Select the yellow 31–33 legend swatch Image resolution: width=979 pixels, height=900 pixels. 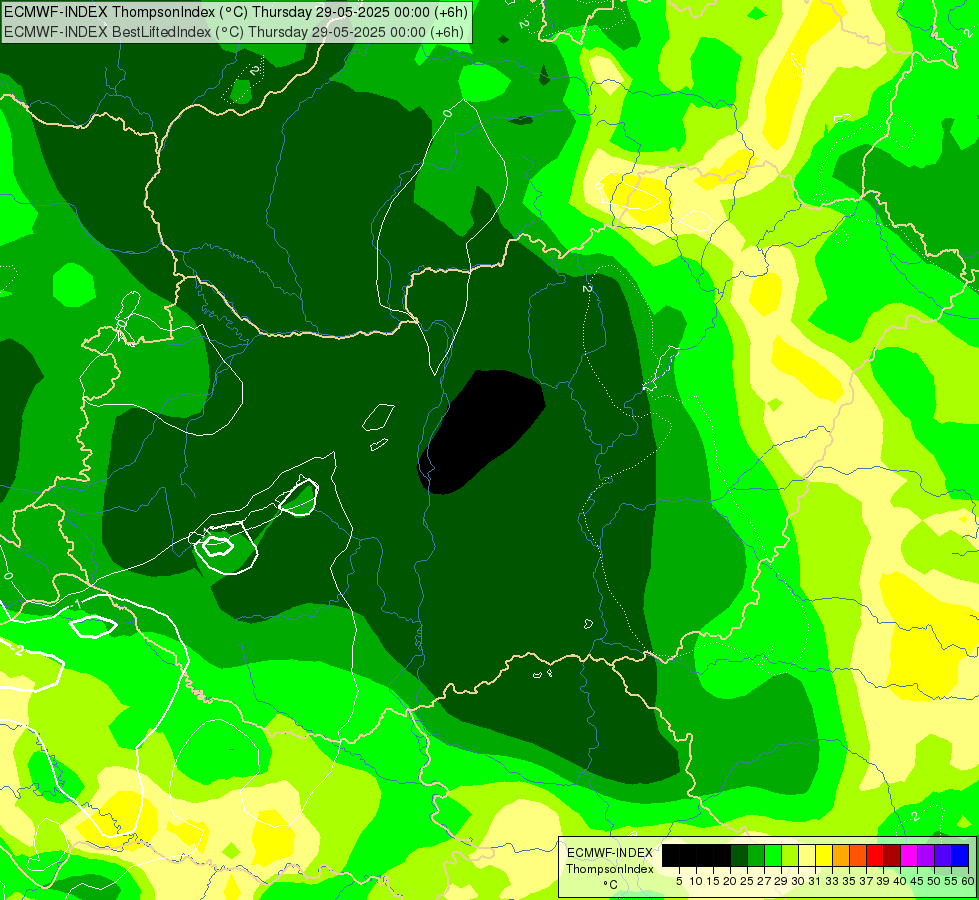click(824, 855)
